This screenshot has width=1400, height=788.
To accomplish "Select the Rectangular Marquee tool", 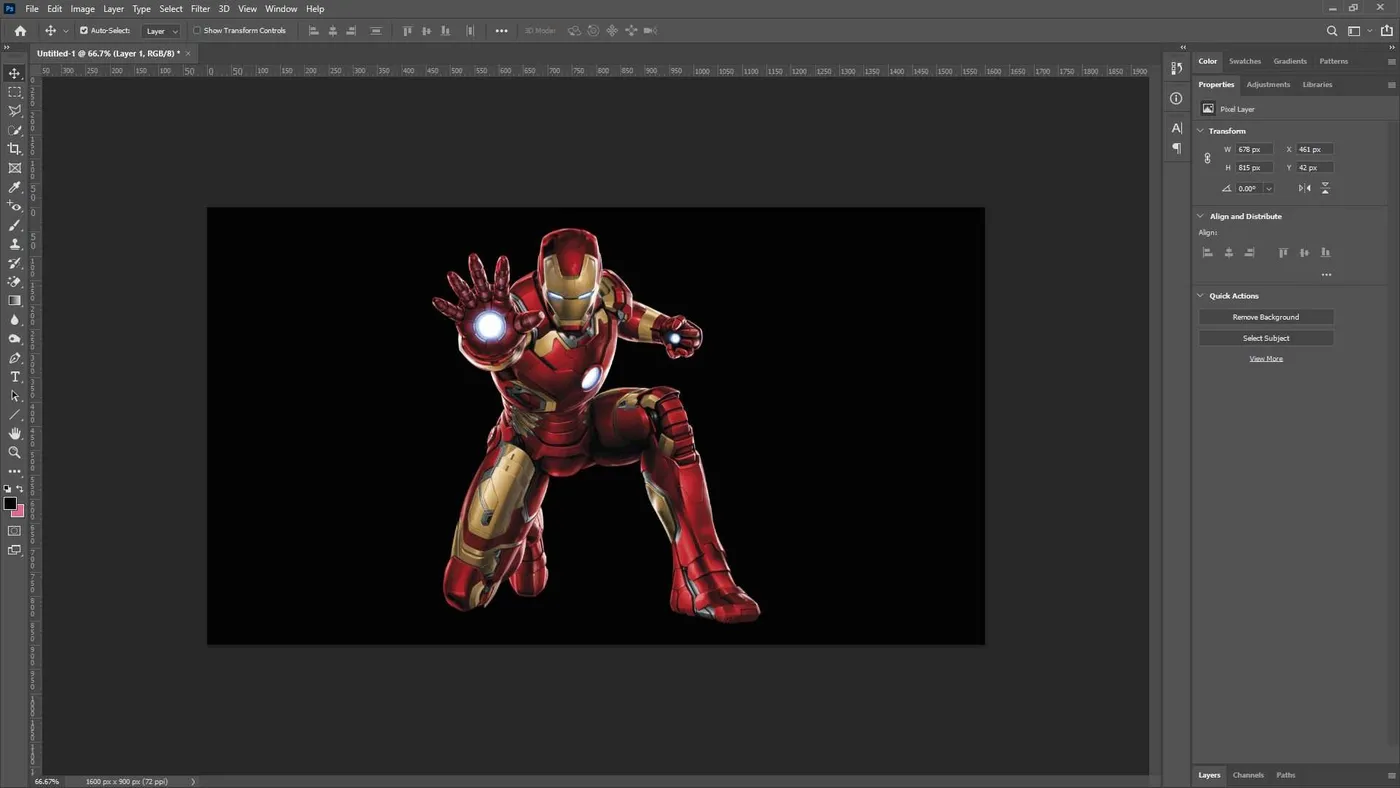I will click(x=15, y=92).
